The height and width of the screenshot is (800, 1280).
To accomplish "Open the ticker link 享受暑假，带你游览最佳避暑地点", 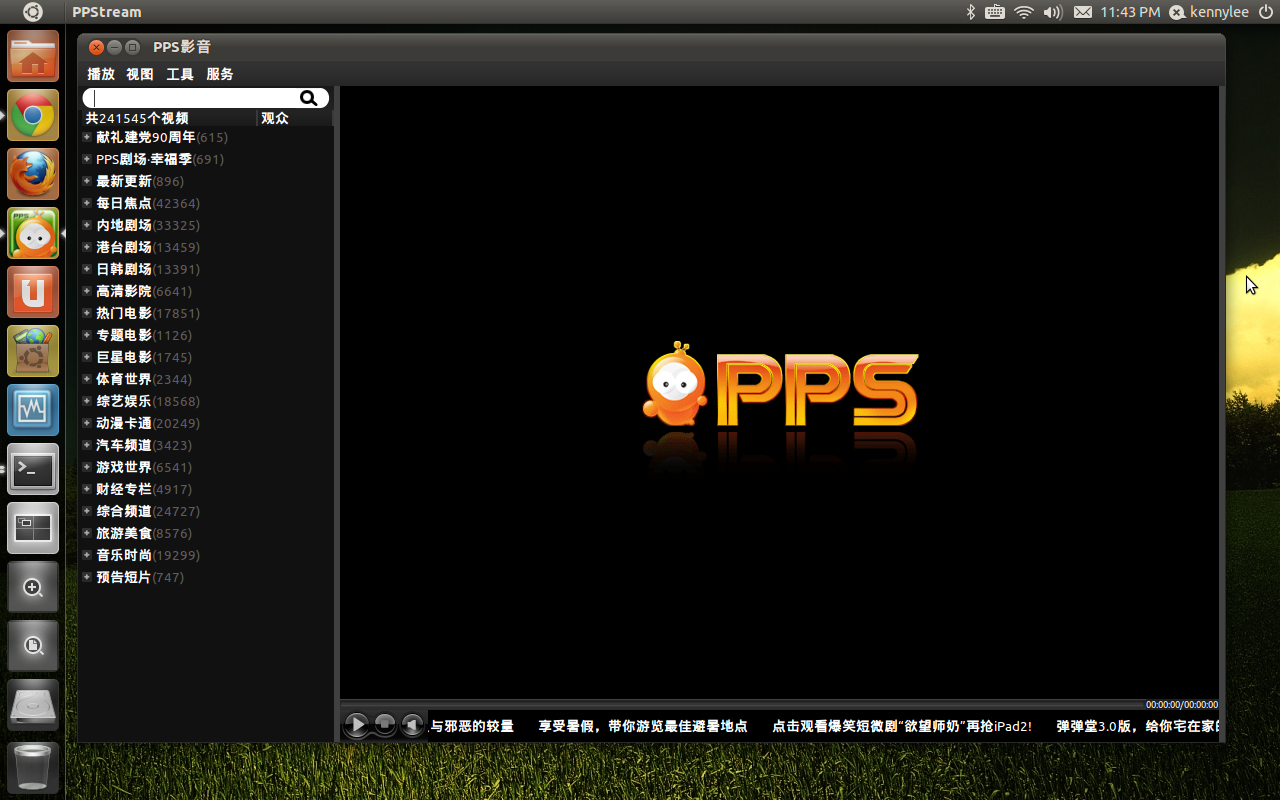I will (x=643, y=726).
